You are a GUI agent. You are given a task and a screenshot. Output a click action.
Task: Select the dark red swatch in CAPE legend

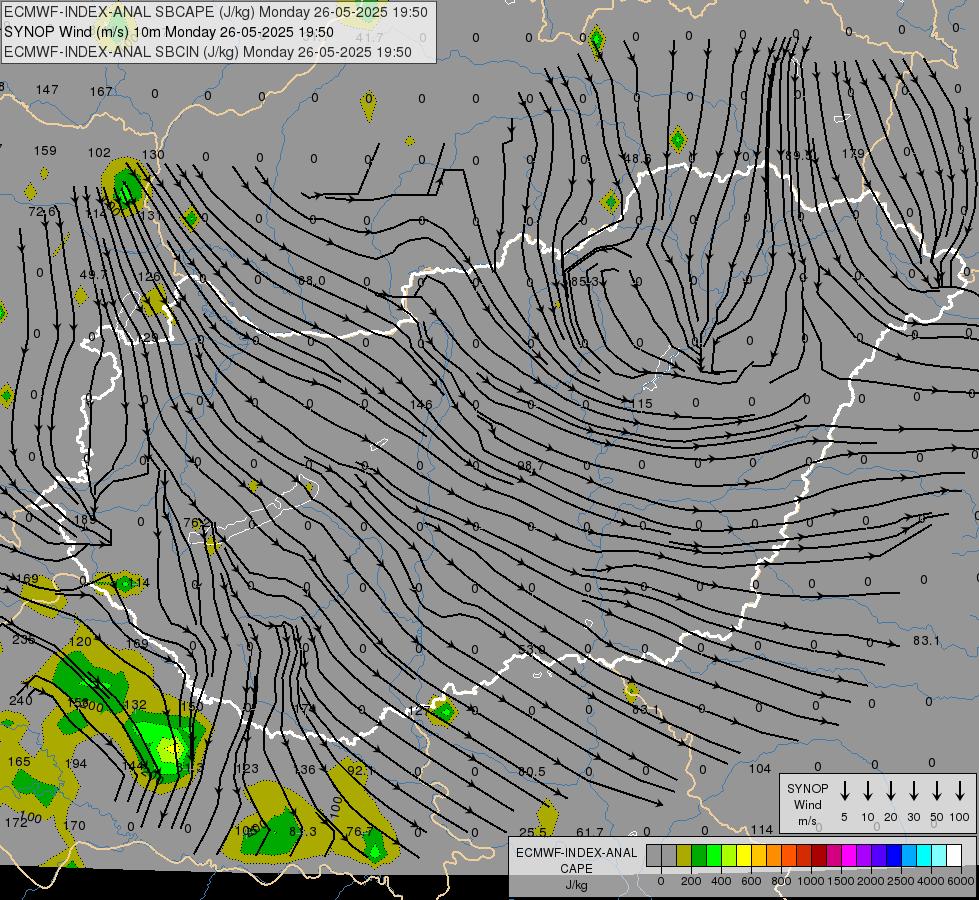[819, 855]
